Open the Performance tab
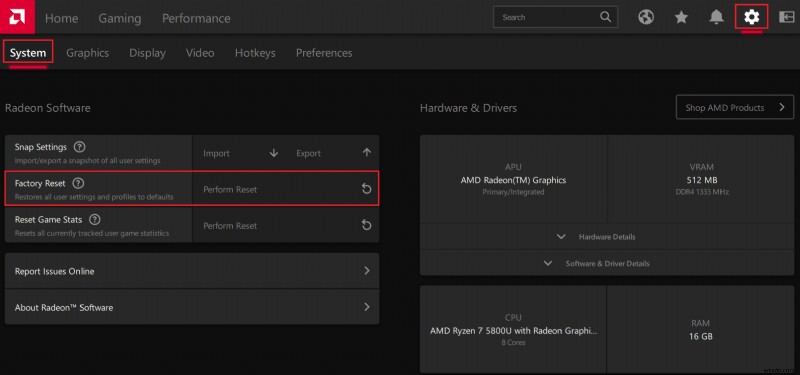 click(x=196, y=18)
